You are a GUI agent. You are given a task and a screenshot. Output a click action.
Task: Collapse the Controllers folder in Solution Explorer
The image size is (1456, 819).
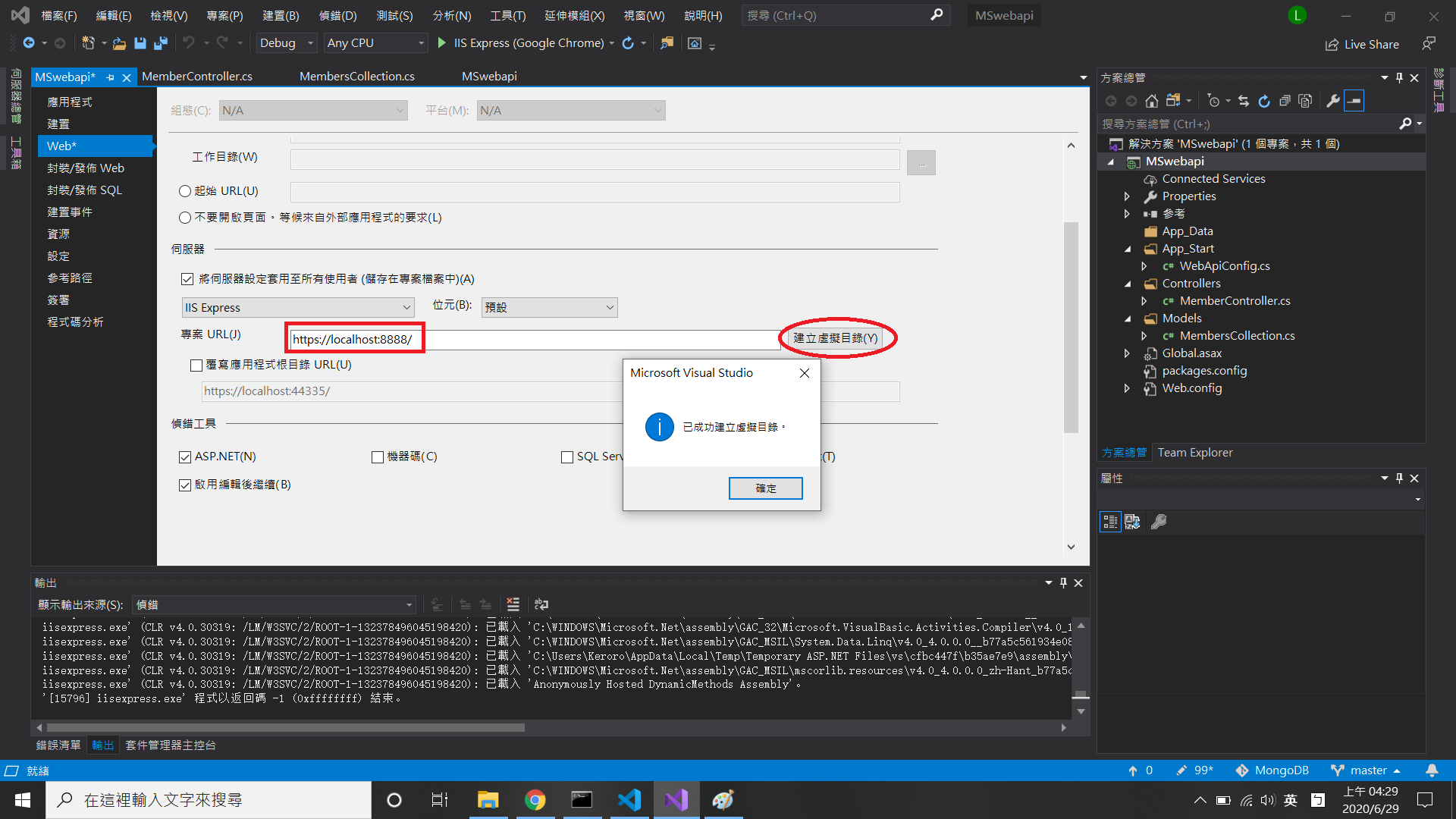[x=1128, y=284]
